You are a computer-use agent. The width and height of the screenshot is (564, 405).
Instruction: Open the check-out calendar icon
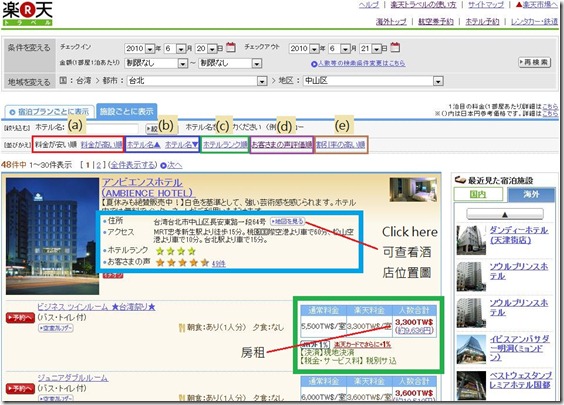395,47
